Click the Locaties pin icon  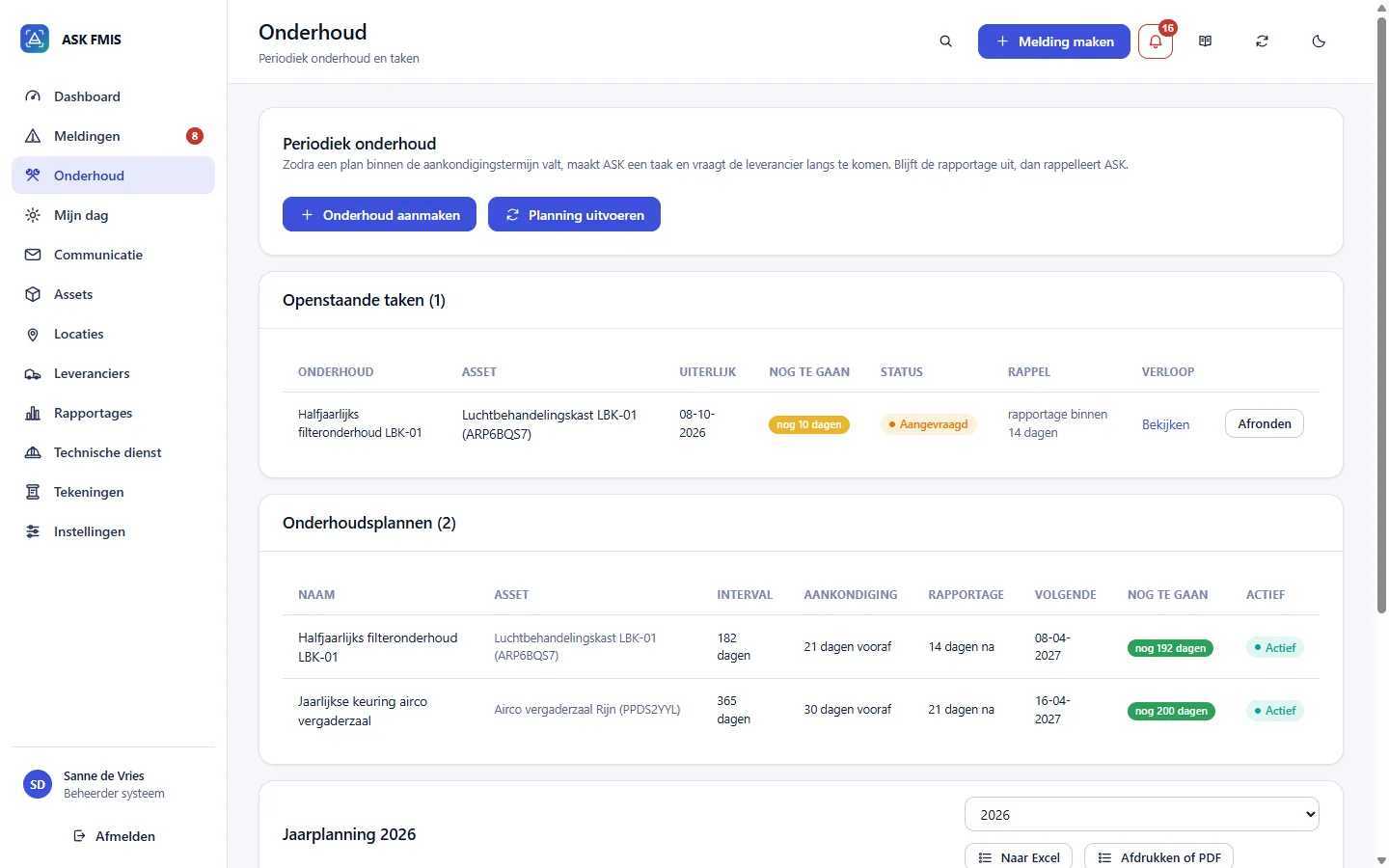(33, 334)
